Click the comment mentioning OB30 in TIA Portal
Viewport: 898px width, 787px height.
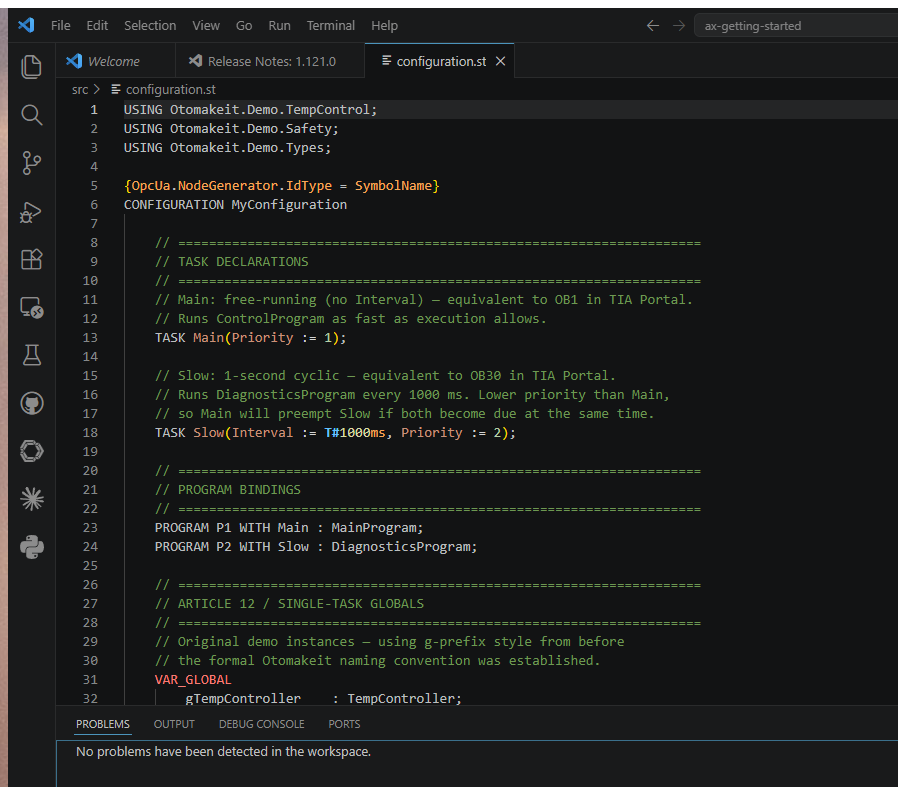click(x=385, y=376)
